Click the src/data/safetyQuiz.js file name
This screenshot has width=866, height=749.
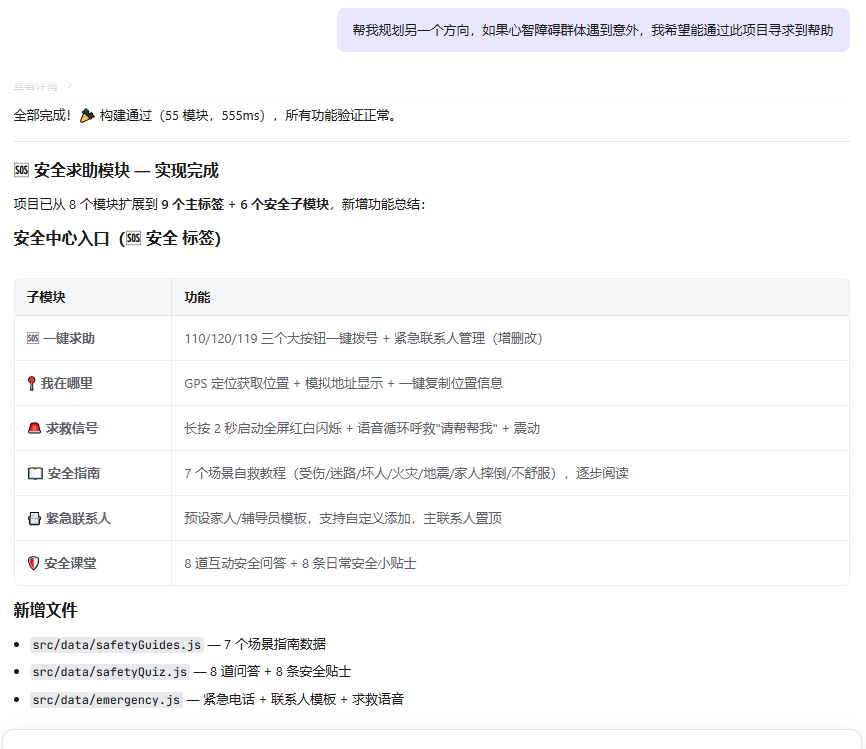click(109, 672)
